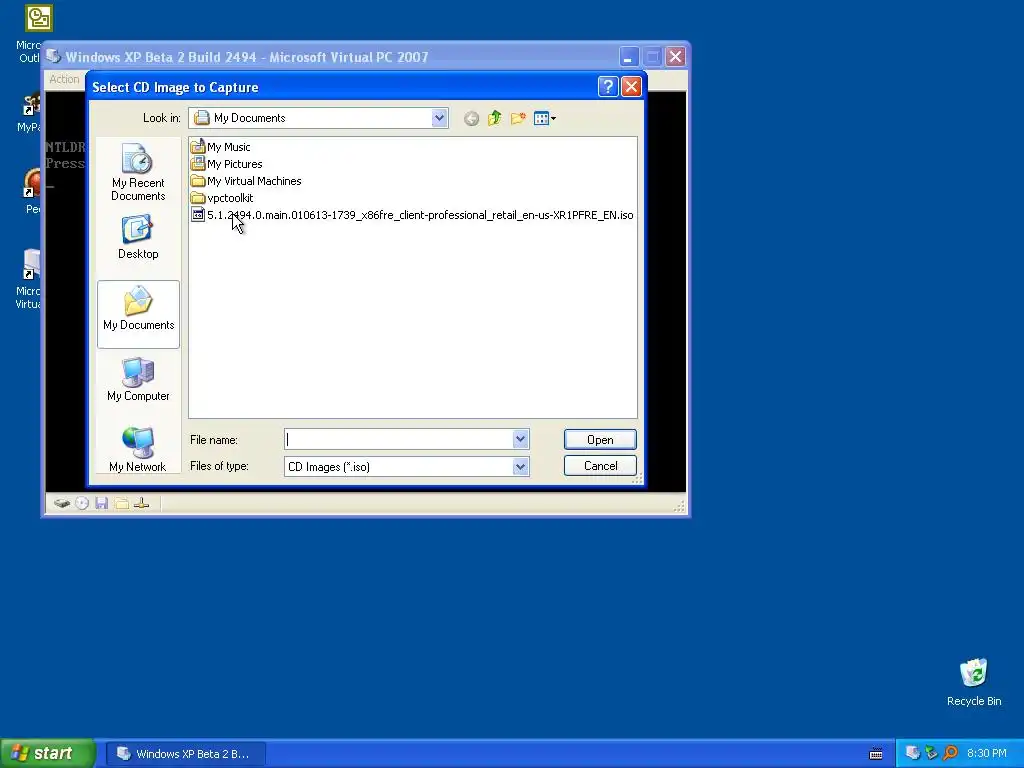Select the My Pictures folder
Screen dimensions: 1024x768
tap(227, 164)
